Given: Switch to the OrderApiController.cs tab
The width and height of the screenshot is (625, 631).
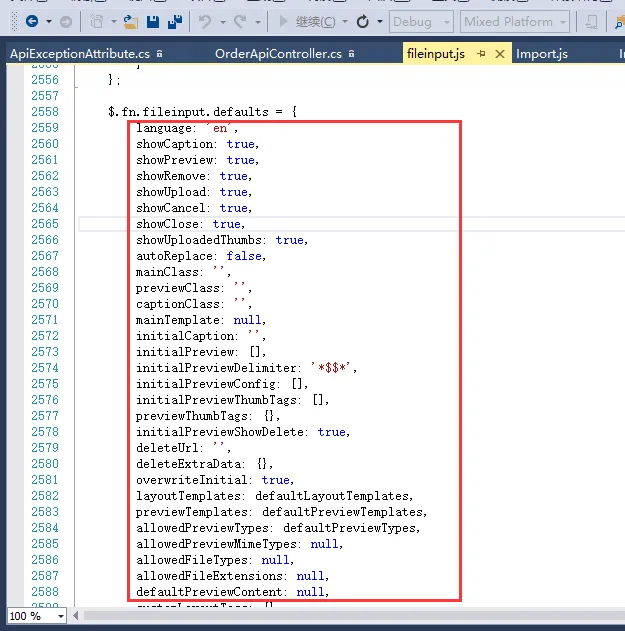Looking at the screenshot, I should pos(278,54).
